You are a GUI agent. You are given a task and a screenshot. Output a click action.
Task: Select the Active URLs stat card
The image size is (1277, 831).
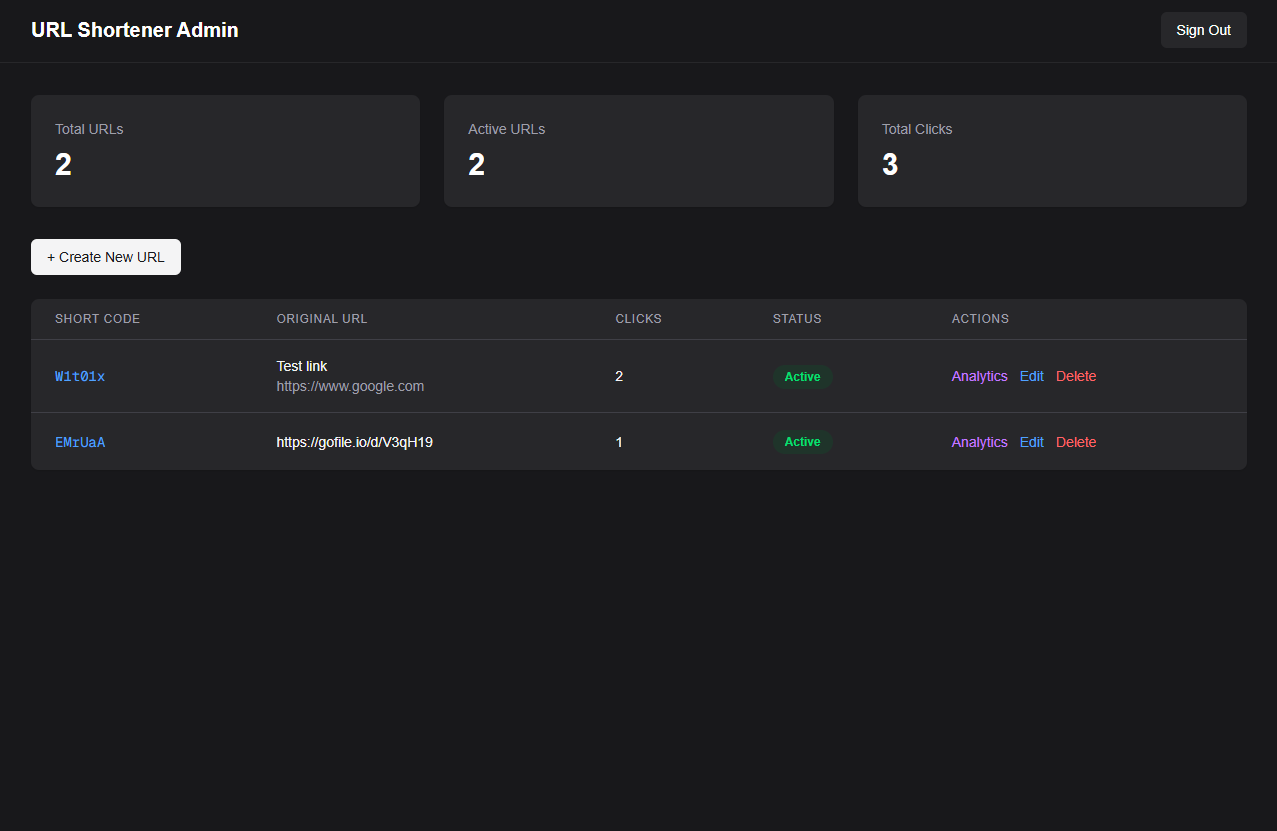pyautogui.click(x=638, y=151)
